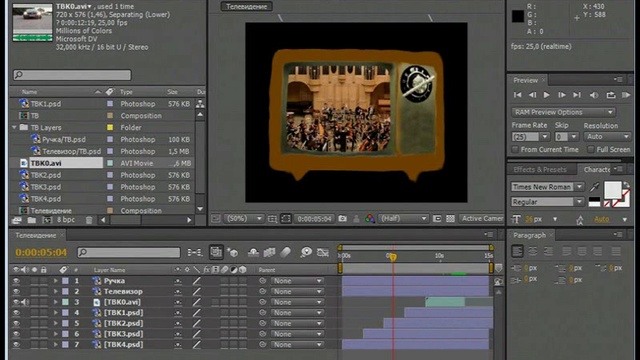Screen dimensions: 640x360
Task: Hide the Ручка layer
Action: 16,281
